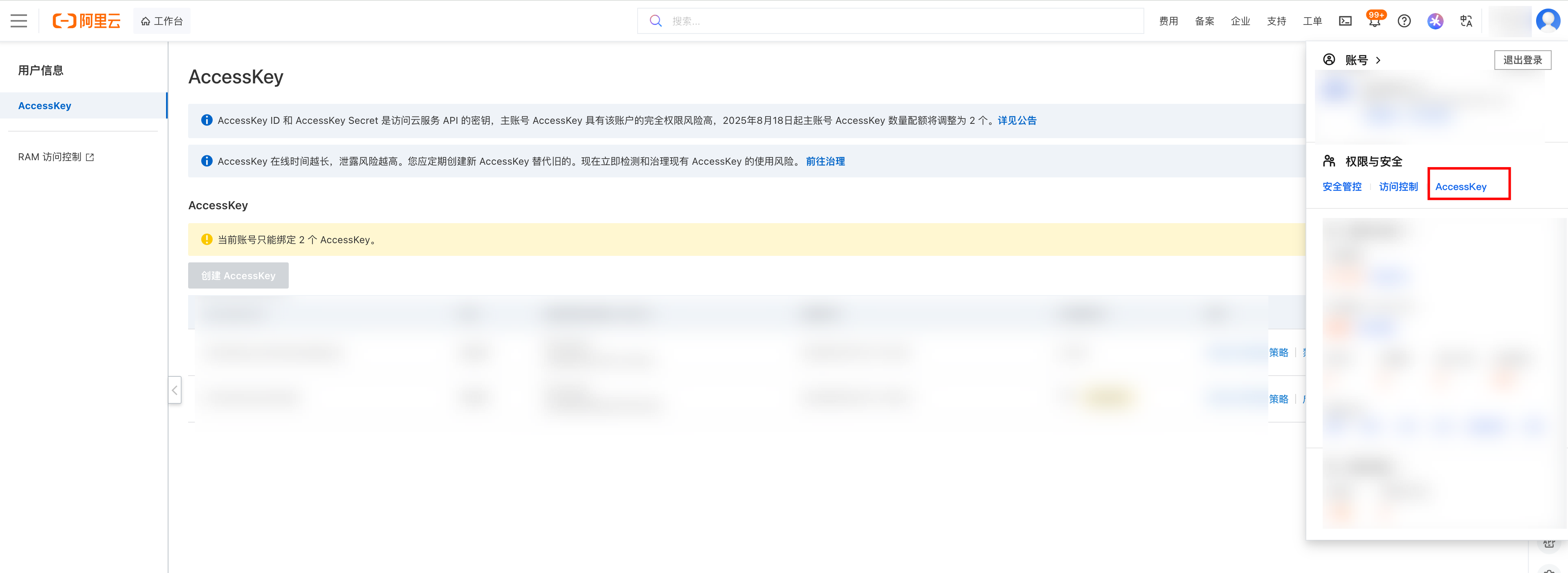Expand the 账号 account chevron
The width and height of the screenshot is (1568, 573).
[1378, 60]
